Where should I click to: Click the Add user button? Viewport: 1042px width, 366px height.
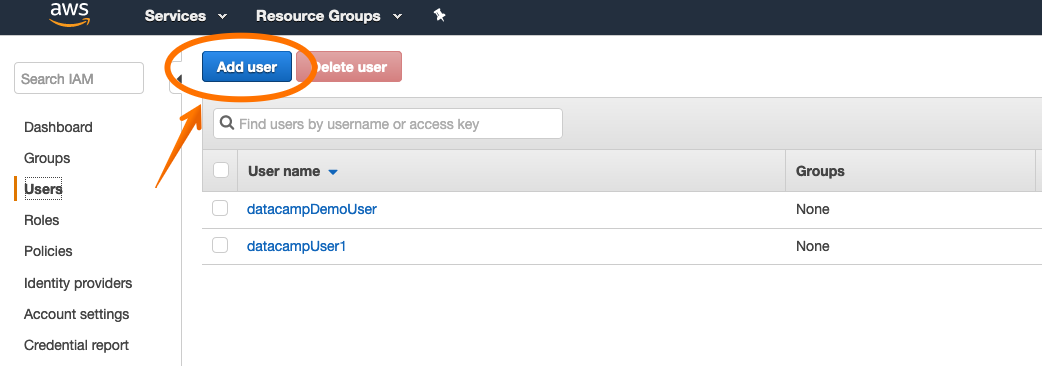247,66
